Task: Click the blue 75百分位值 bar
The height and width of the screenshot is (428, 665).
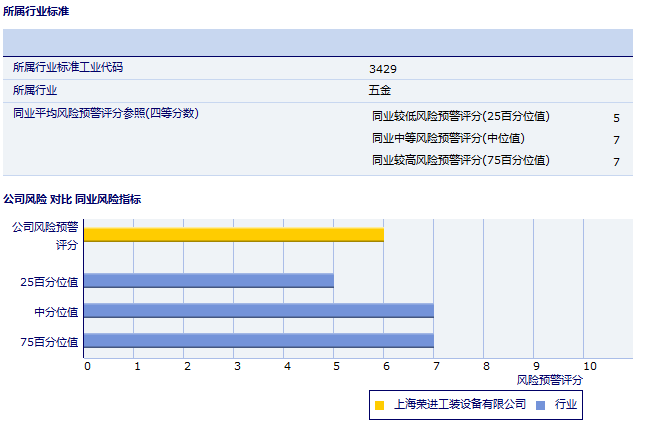Action: click(258, 342)
